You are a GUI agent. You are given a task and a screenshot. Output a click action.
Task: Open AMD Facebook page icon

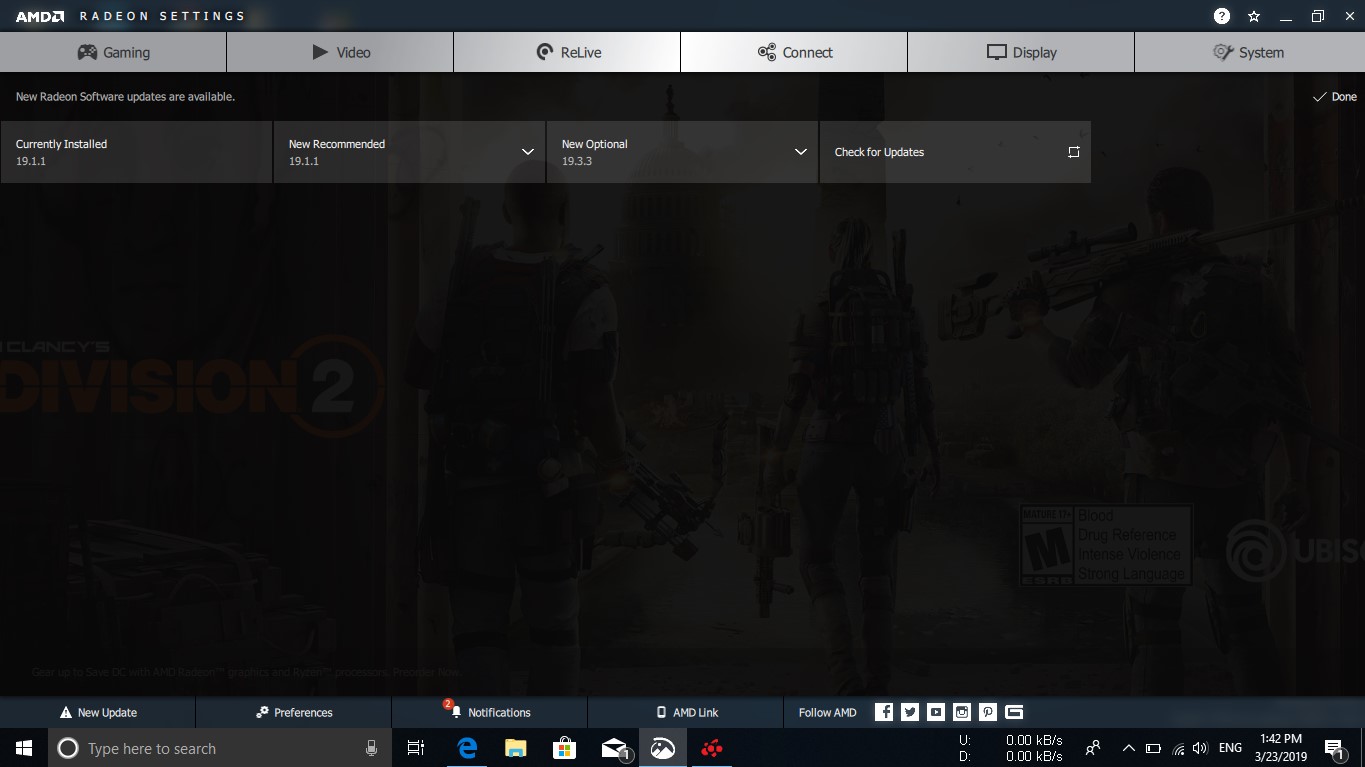click(884, 712)
